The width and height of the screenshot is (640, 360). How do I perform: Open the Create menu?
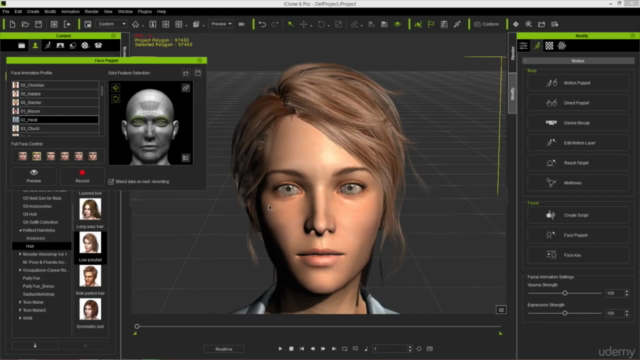pos(33,12)
